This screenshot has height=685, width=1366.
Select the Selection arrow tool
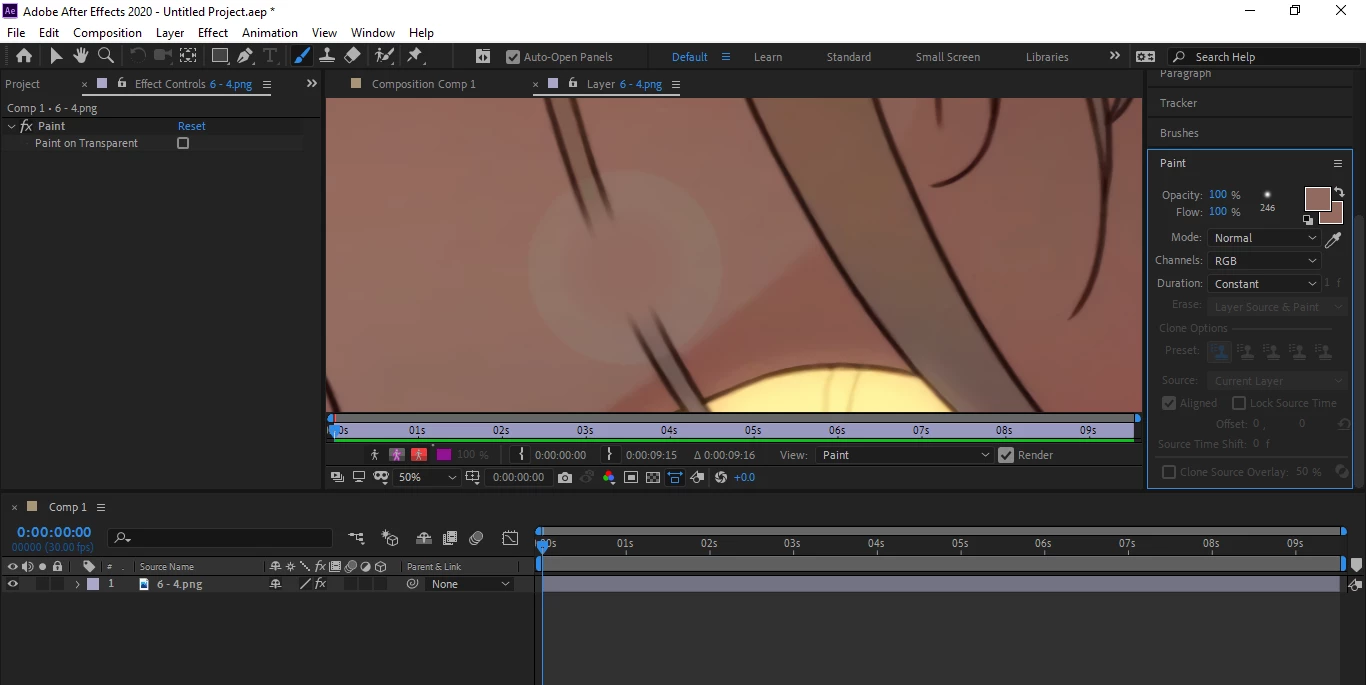(55, 56)
